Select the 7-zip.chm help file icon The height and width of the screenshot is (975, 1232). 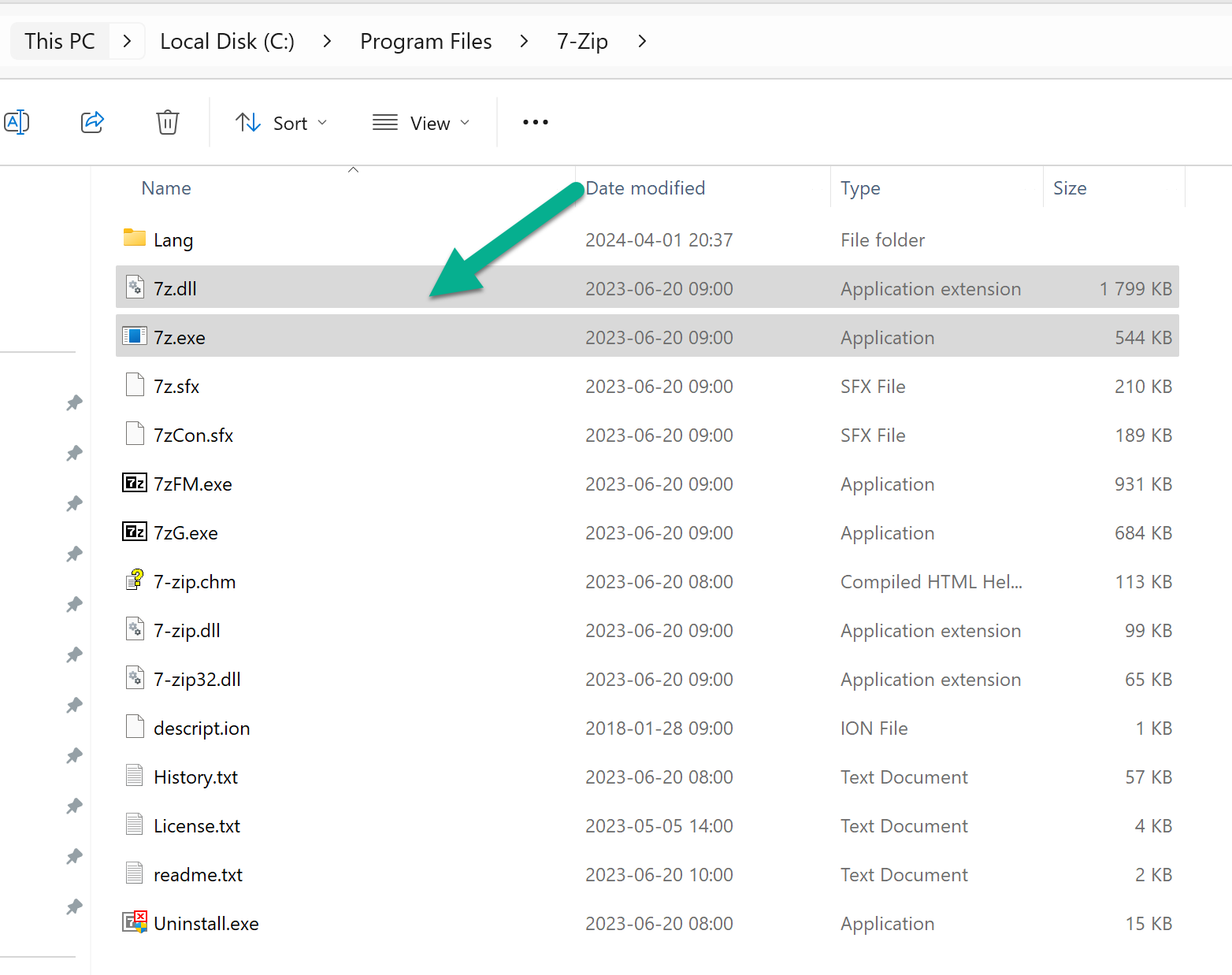(x=135, y=580)
